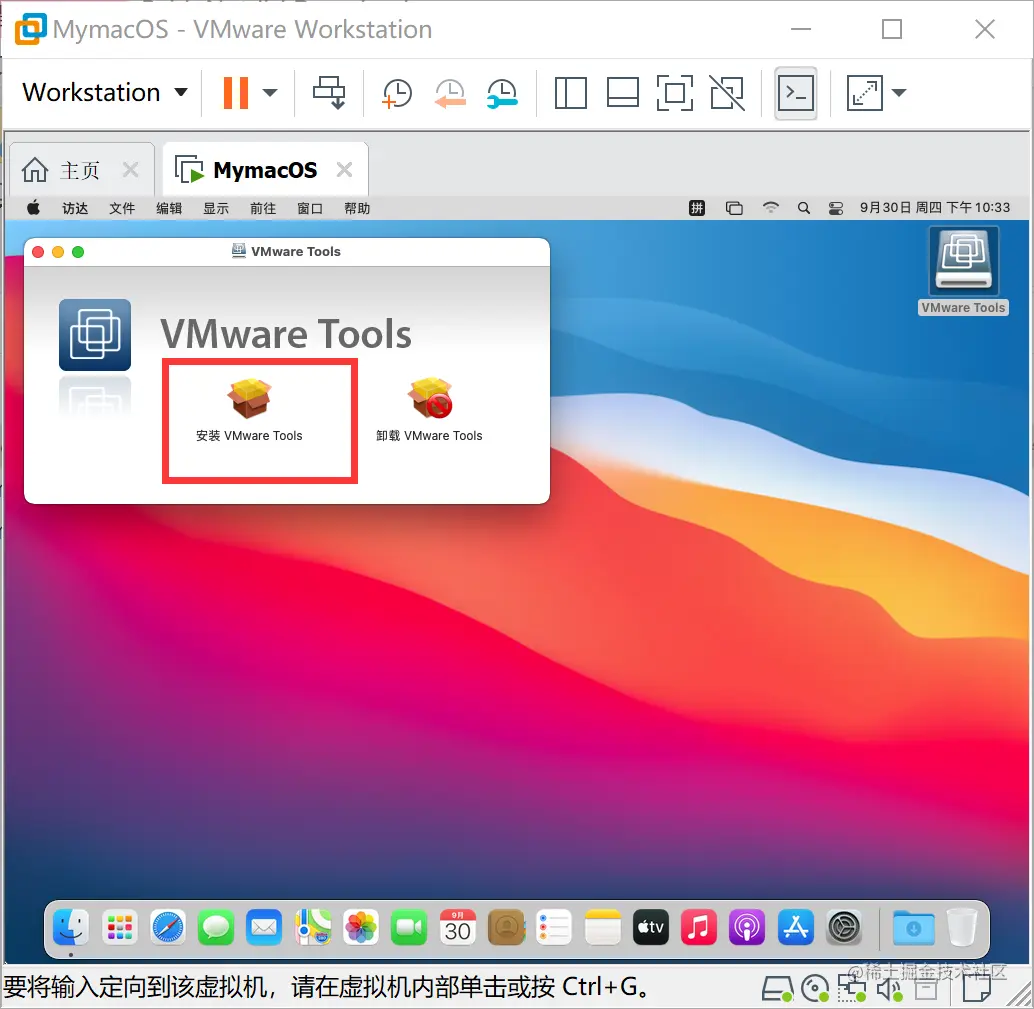This screenshot has height=1009, width=1034.
Task: Open Control Center from the menu bar
Action: coord(836,209)
